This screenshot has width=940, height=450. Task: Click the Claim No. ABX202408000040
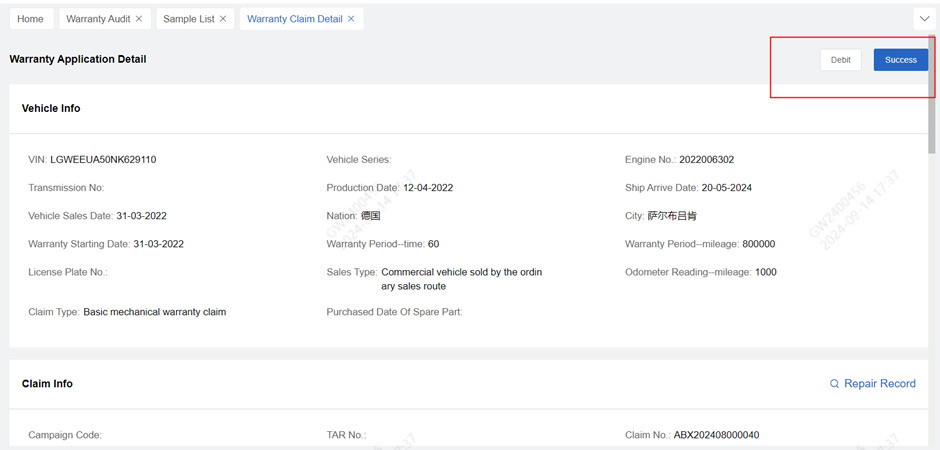[716, 434]
